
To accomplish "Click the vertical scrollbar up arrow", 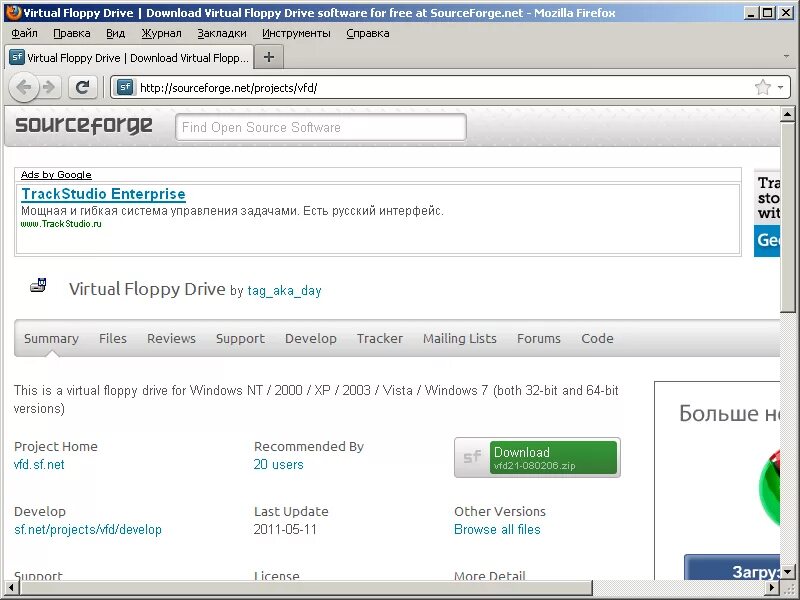I will coord(787,114).
